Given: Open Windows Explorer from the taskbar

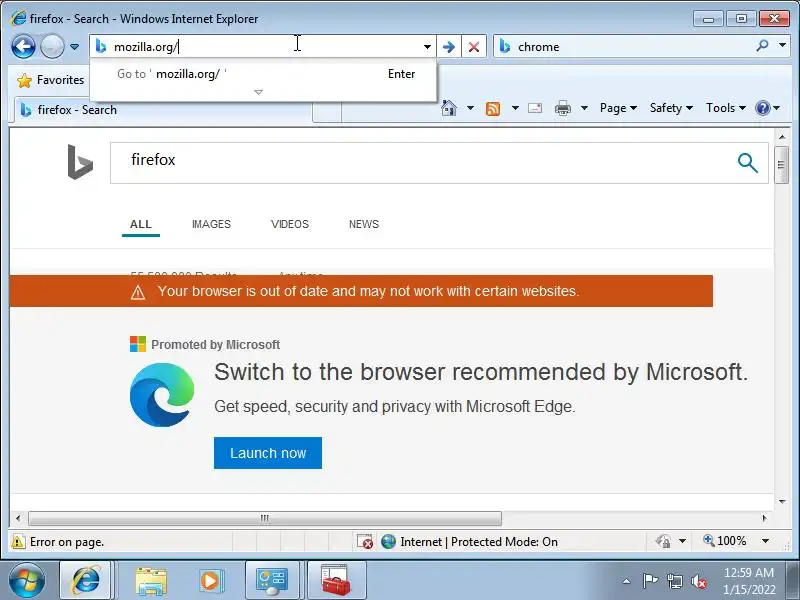Looking at the screenshot, I should [x=151, y=581].
